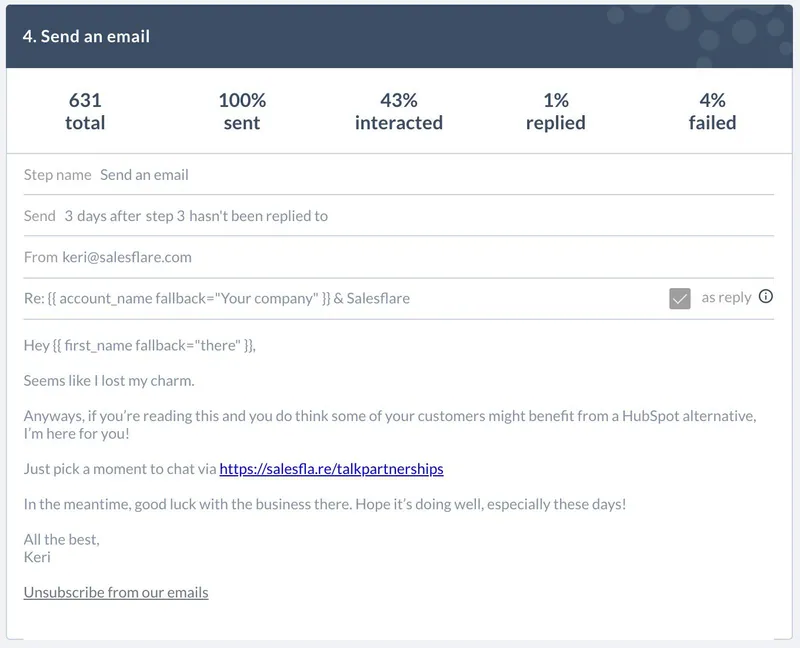
Task: Change the 3 days delay value
Action: [85, 216]
